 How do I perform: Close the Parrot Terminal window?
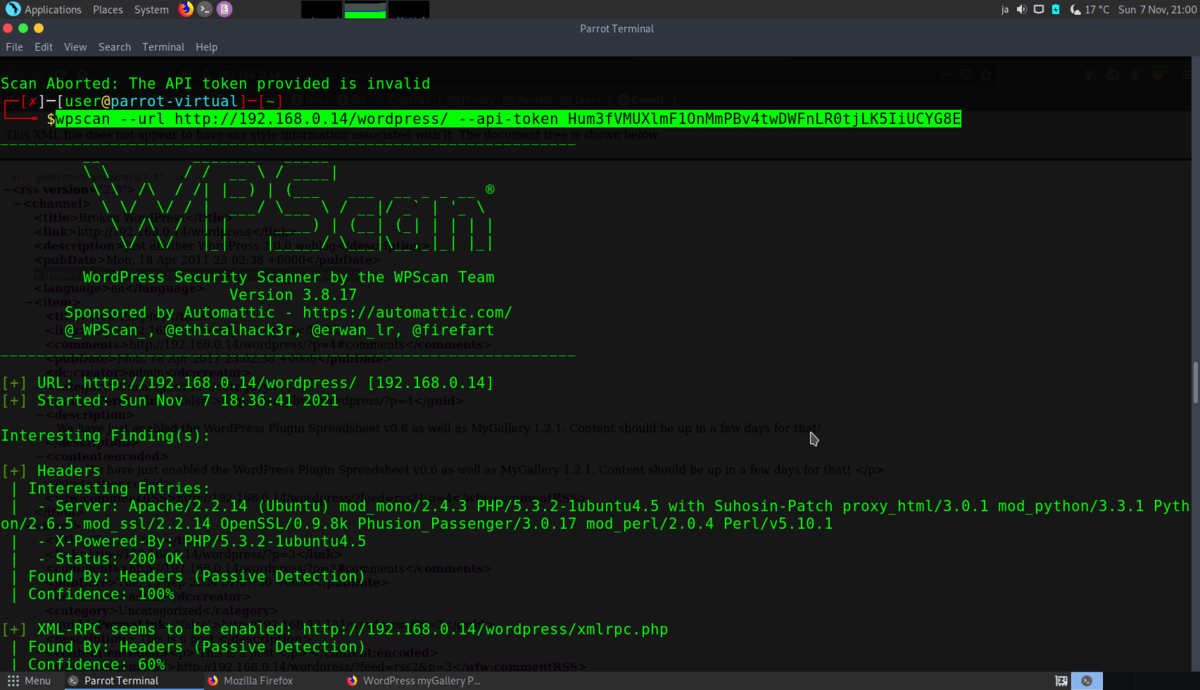pyautogui.click(x=10, y=29)
